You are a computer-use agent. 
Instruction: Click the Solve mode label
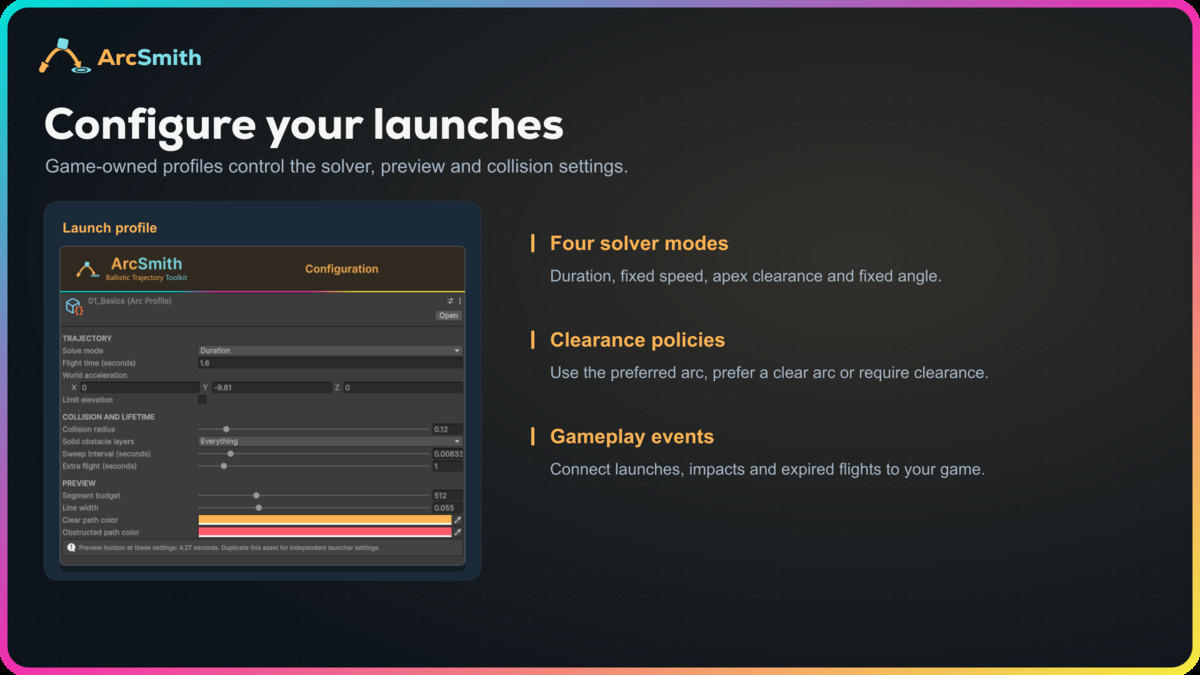[x=83, y=351]
